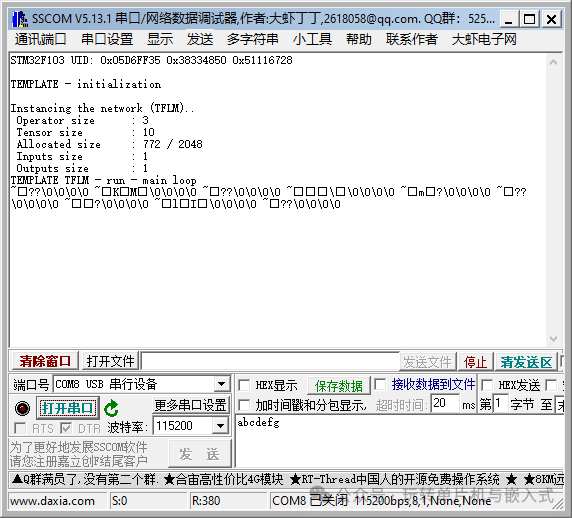Open the 通讯端口 menu
The width and height of the screenshot is (572, 518).
40,39
